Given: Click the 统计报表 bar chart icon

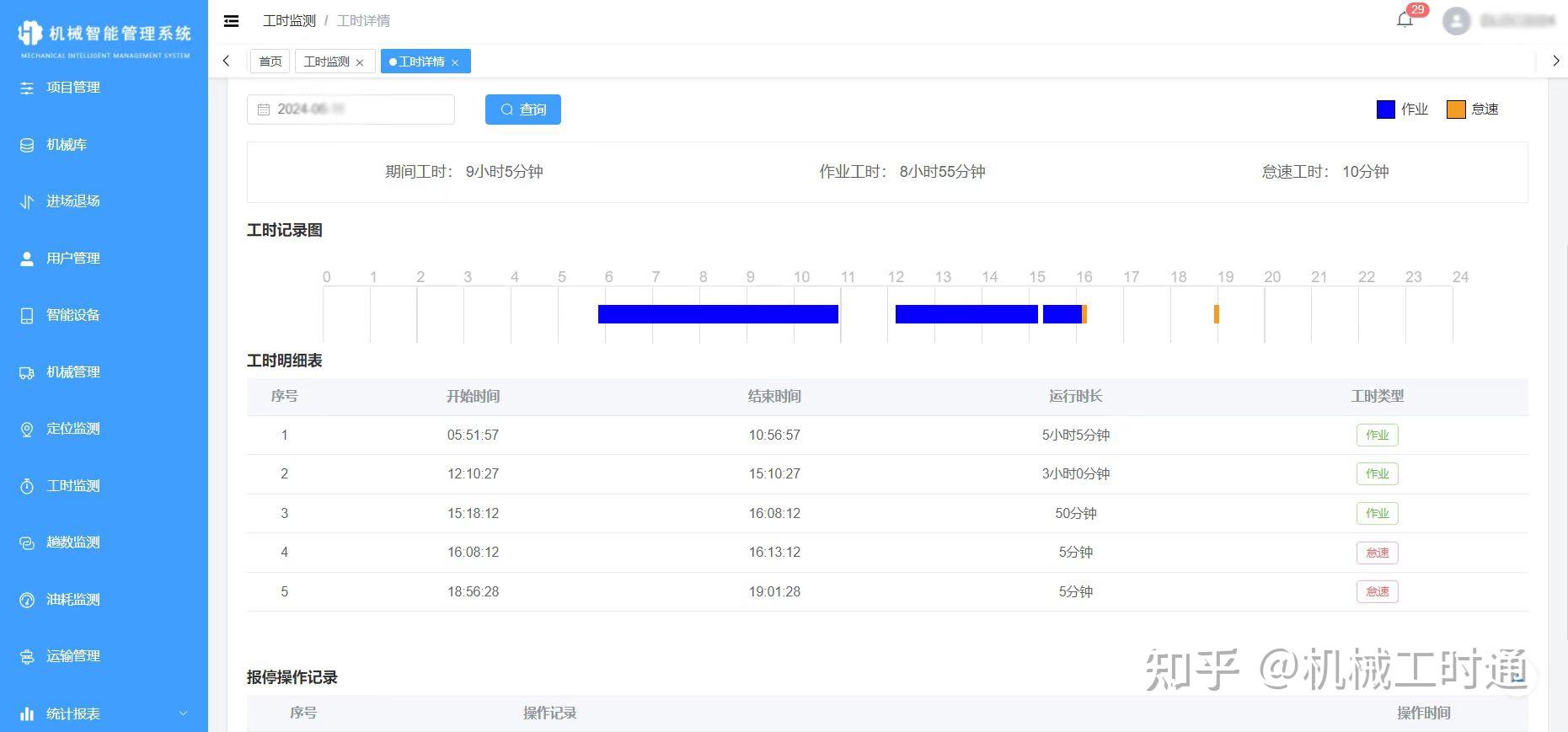Looking at the screenshot, I should coord(27,713).
